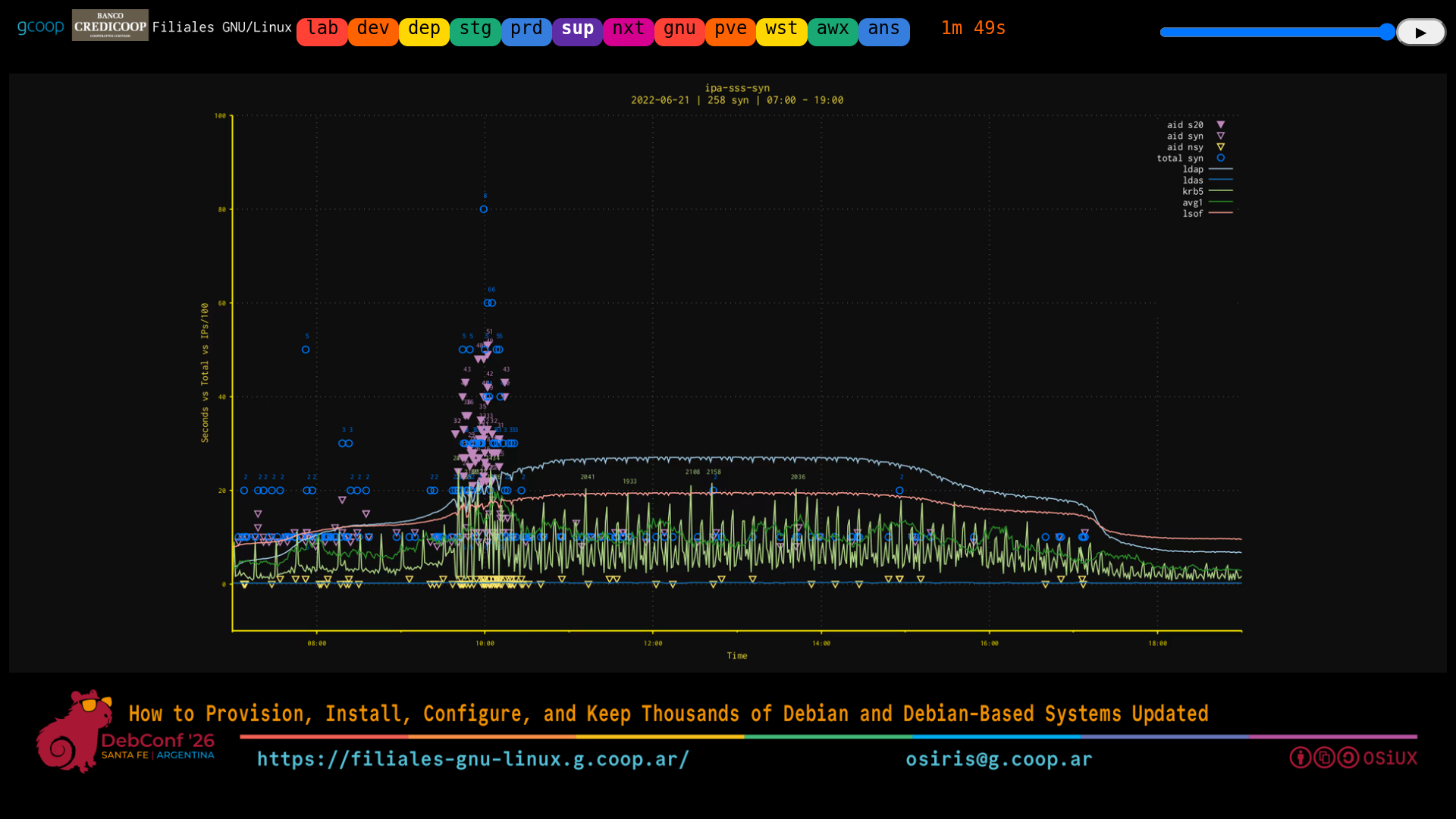Click the presentation title about Debian systems
The image size is (1456, 819).
668,714
